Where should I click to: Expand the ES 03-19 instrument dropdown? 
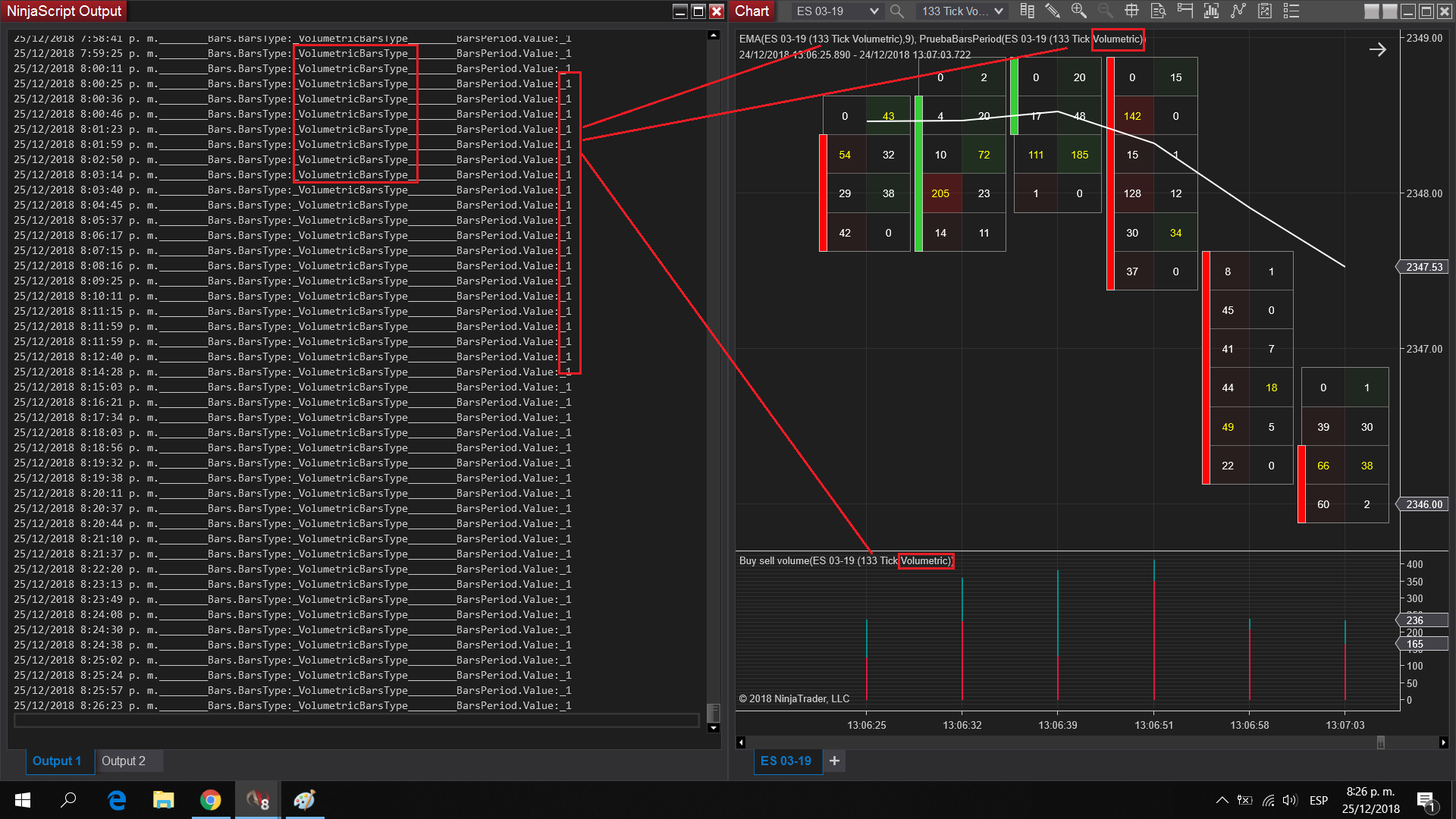click(874, 11)
